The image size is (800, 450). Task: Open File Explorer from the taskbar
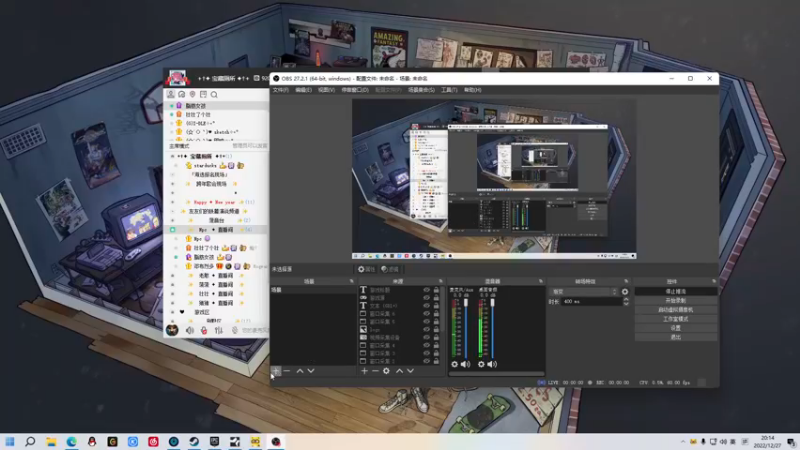(x=51, y=441)
